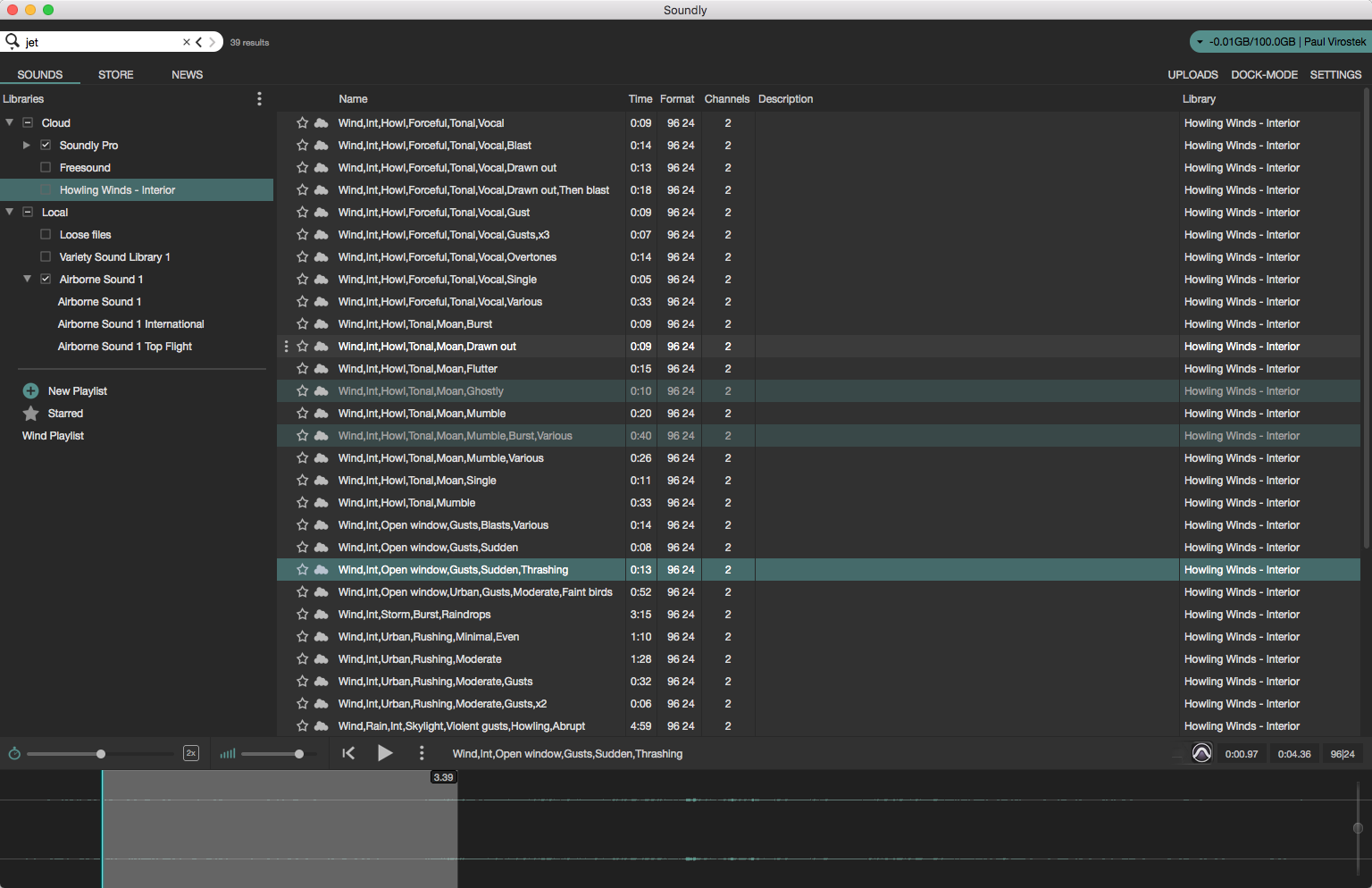Expand the Soundly Pro node

tap(26, 145)
